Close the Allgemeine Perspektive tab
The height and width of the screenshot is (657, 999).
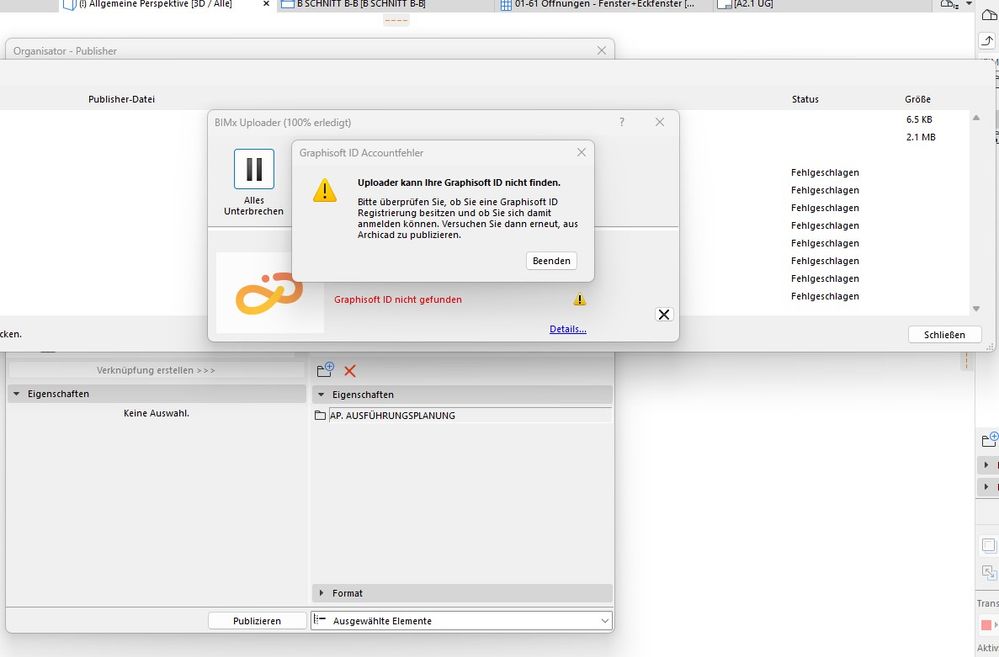[266, 4]
